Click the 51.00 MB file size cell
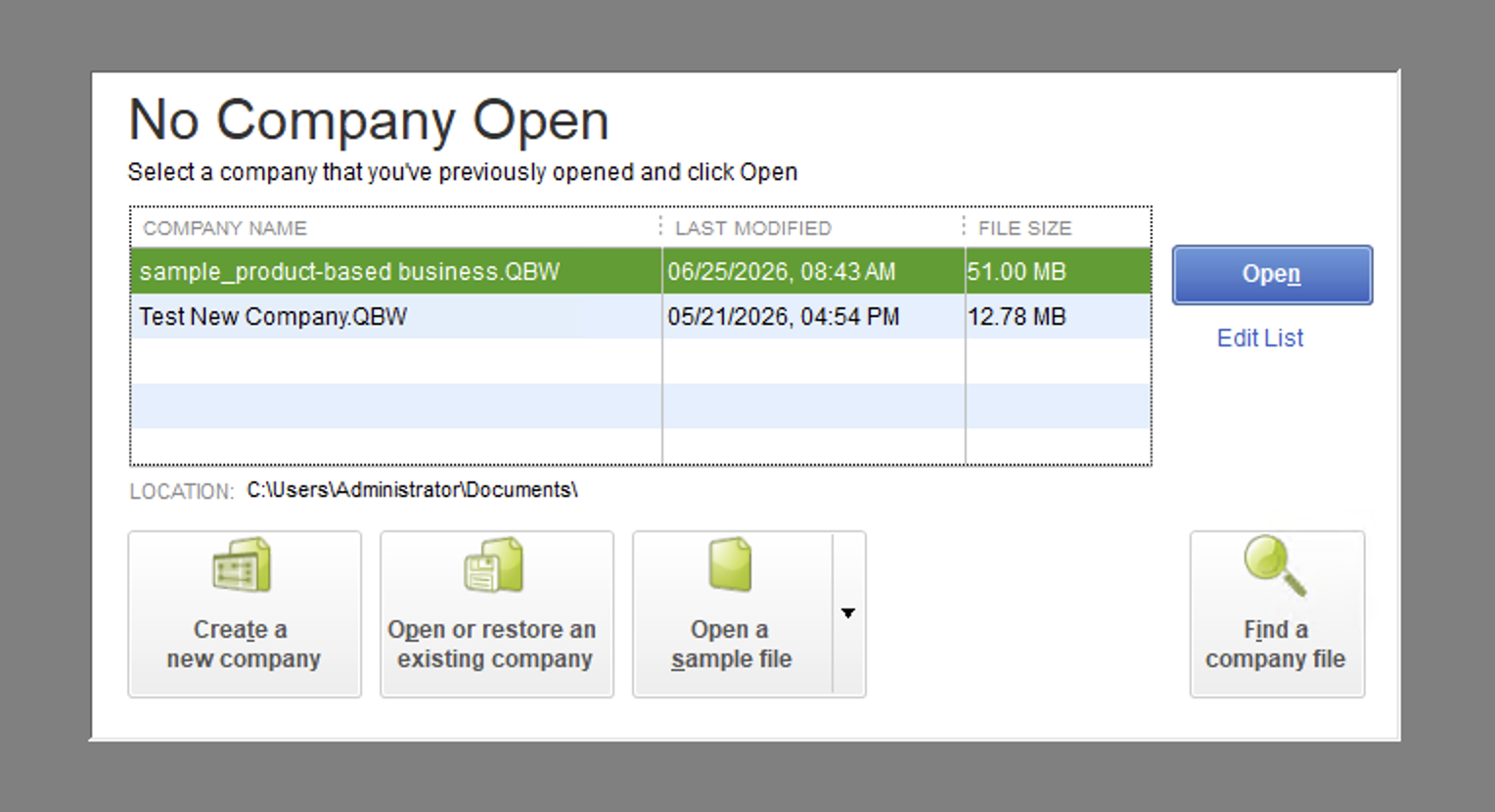The image size is (1495, 812). [x=1058, y=271]
